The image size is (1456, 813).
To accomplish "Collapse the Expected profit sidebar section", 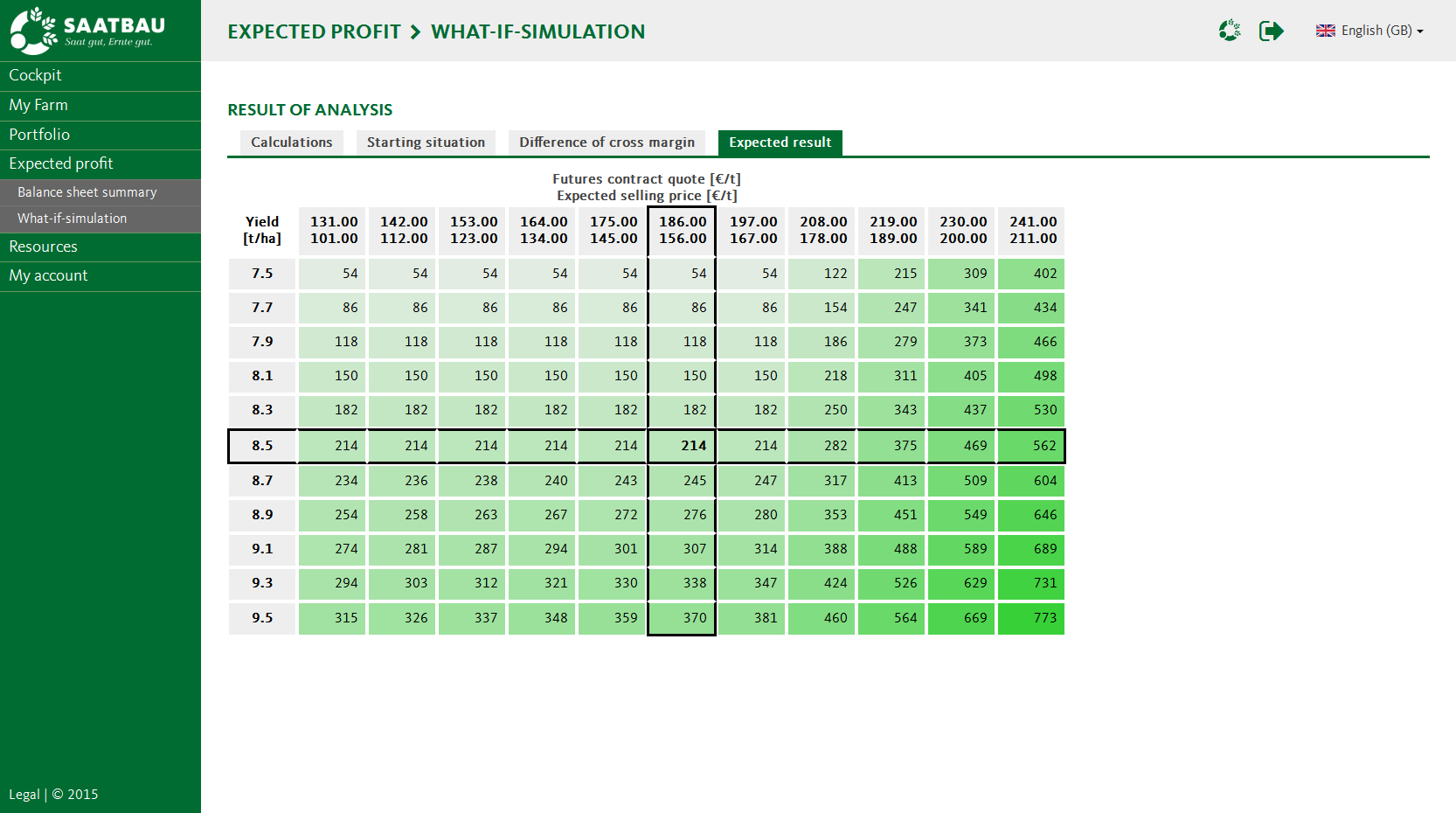I will 61,164.
